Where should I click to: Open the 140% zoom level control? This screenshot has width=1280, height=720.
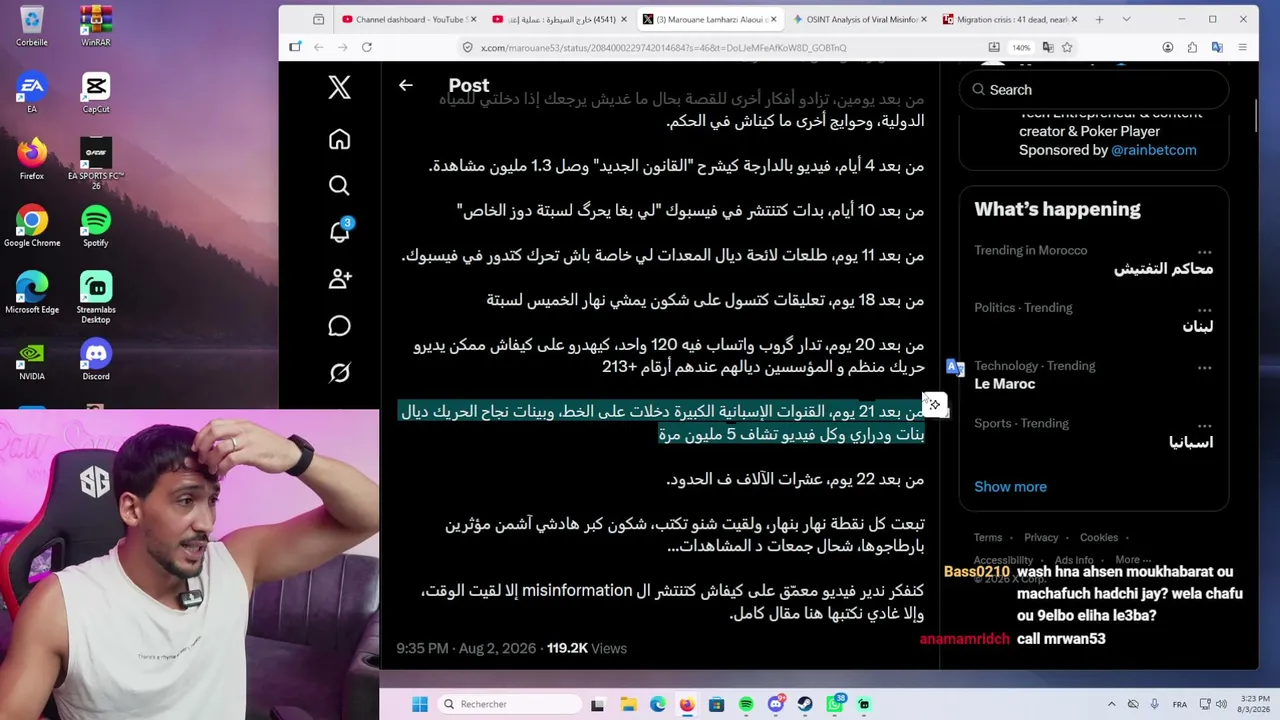[1021, 47]
